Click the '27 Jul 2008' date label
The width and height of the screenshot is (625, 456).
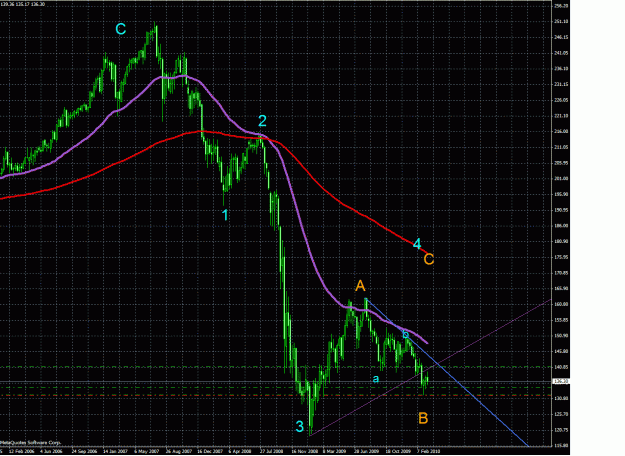click(x=273, y=452)
